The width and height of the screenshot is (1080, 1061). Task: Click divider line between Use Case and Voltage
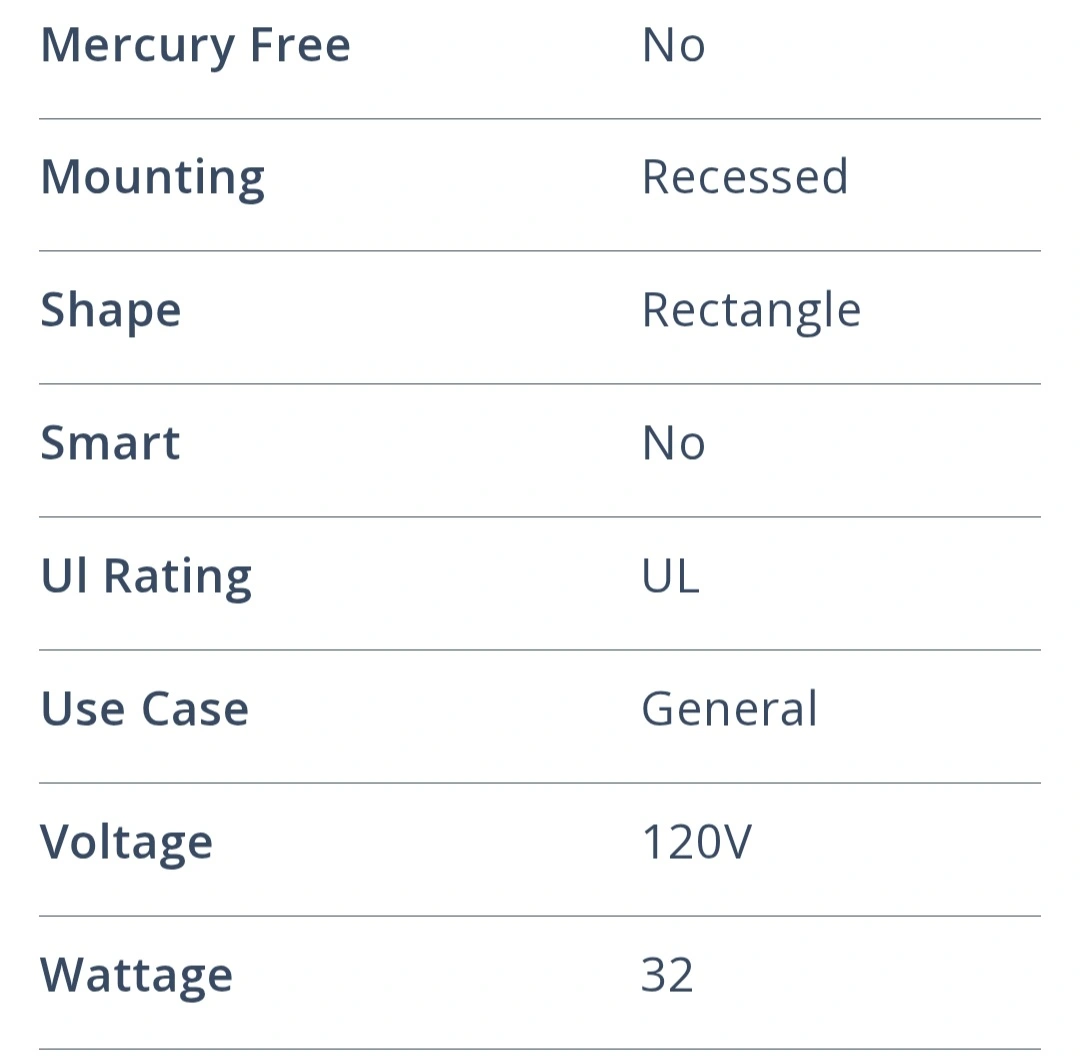[x=540, y=783]
